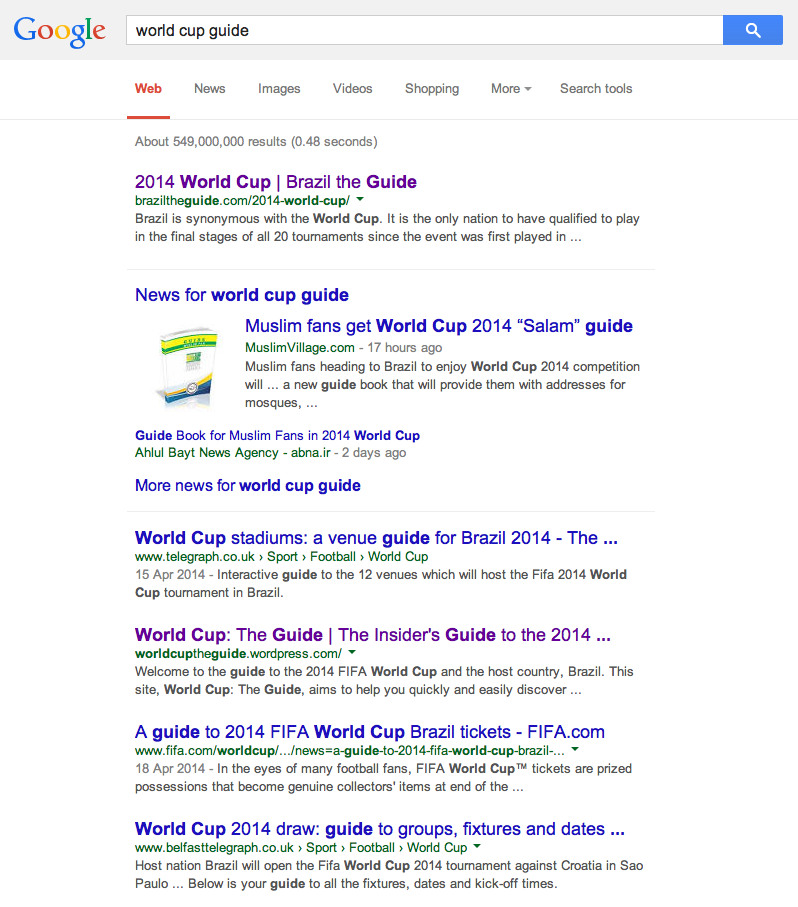Click the blue search magnifier button
Image resolution: width=798 pixels, height=907 pixels.
pyautogui.click(x=753, y=30)
